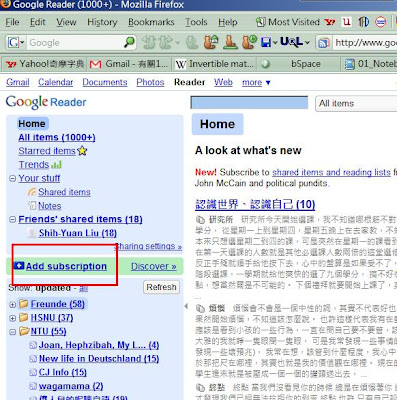Open Shared items under Your stuff
This screenshot has height=400, width=397.
coord(64,192)
